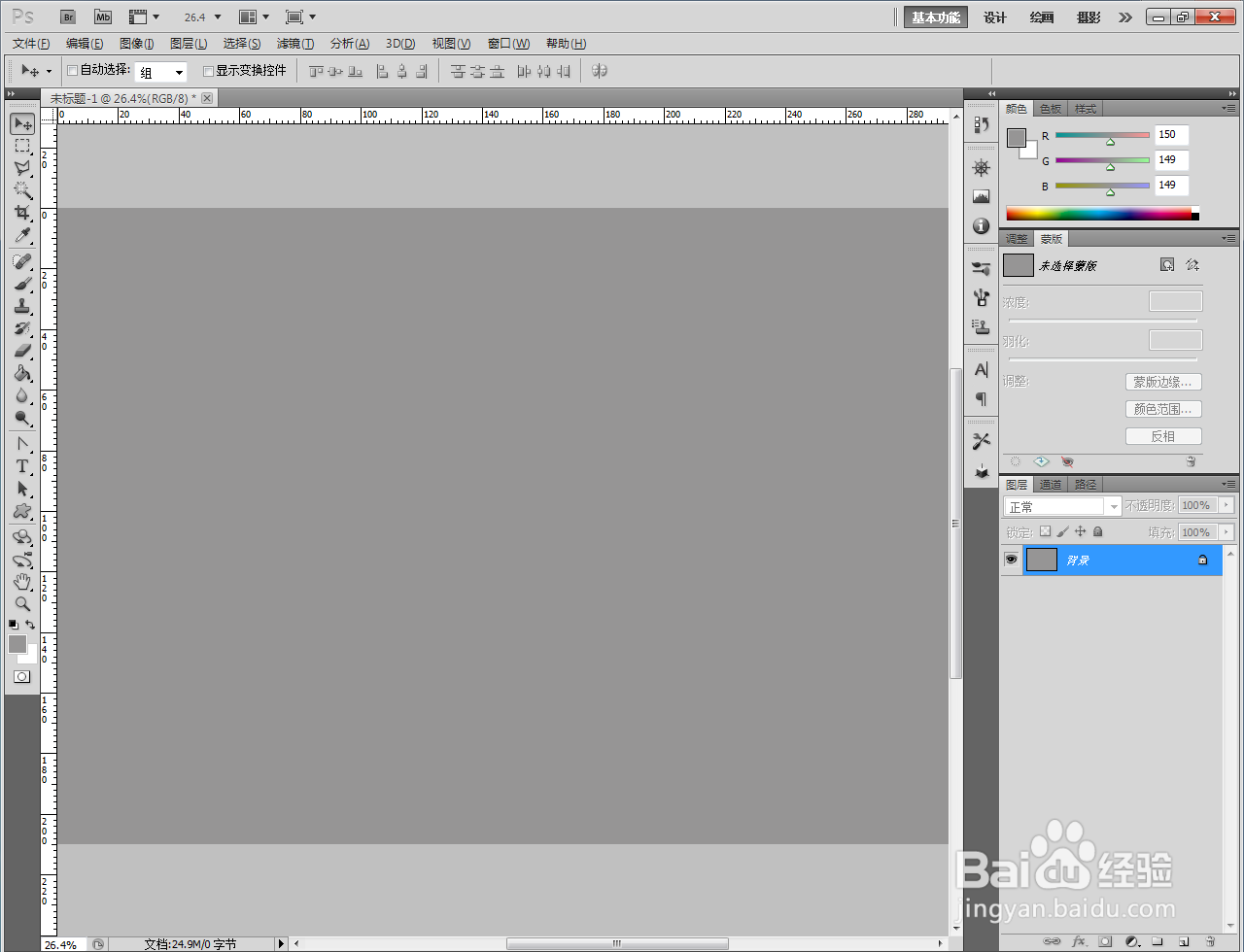Swap foreground and background colors
Image resolution: width=1244 pixels, height=952 pixels.
coord(30,625)
